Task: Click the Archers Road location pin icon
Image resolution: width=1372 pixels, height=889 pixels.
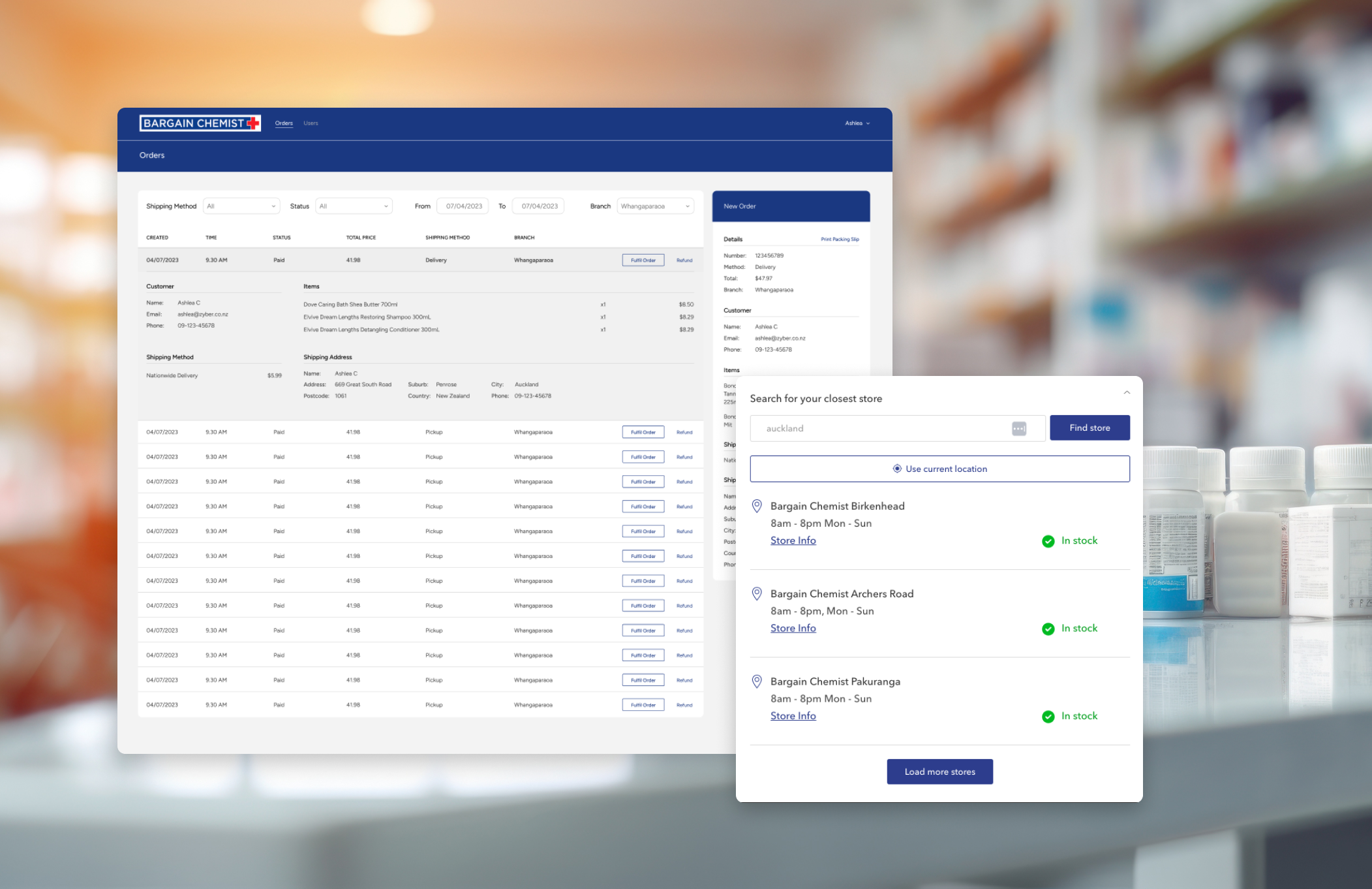Action: (757, 593)
